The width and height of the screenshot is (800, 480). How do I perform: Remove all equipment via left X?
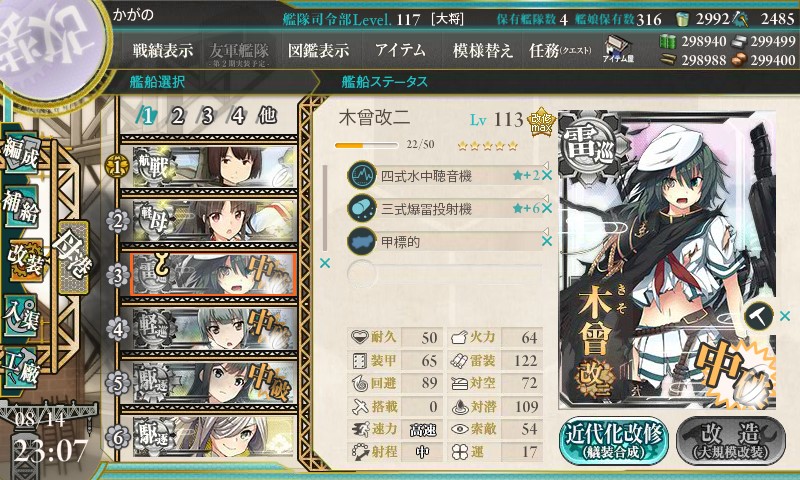click(x=324, y=263)
